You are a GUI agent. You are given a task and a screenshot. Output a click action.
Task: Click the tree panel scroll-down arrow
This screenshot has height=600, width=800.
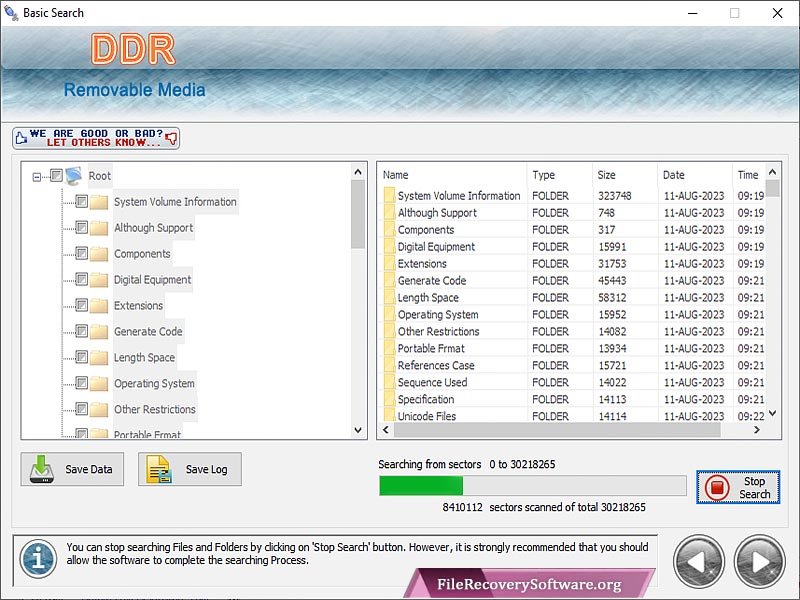[358, 430]
